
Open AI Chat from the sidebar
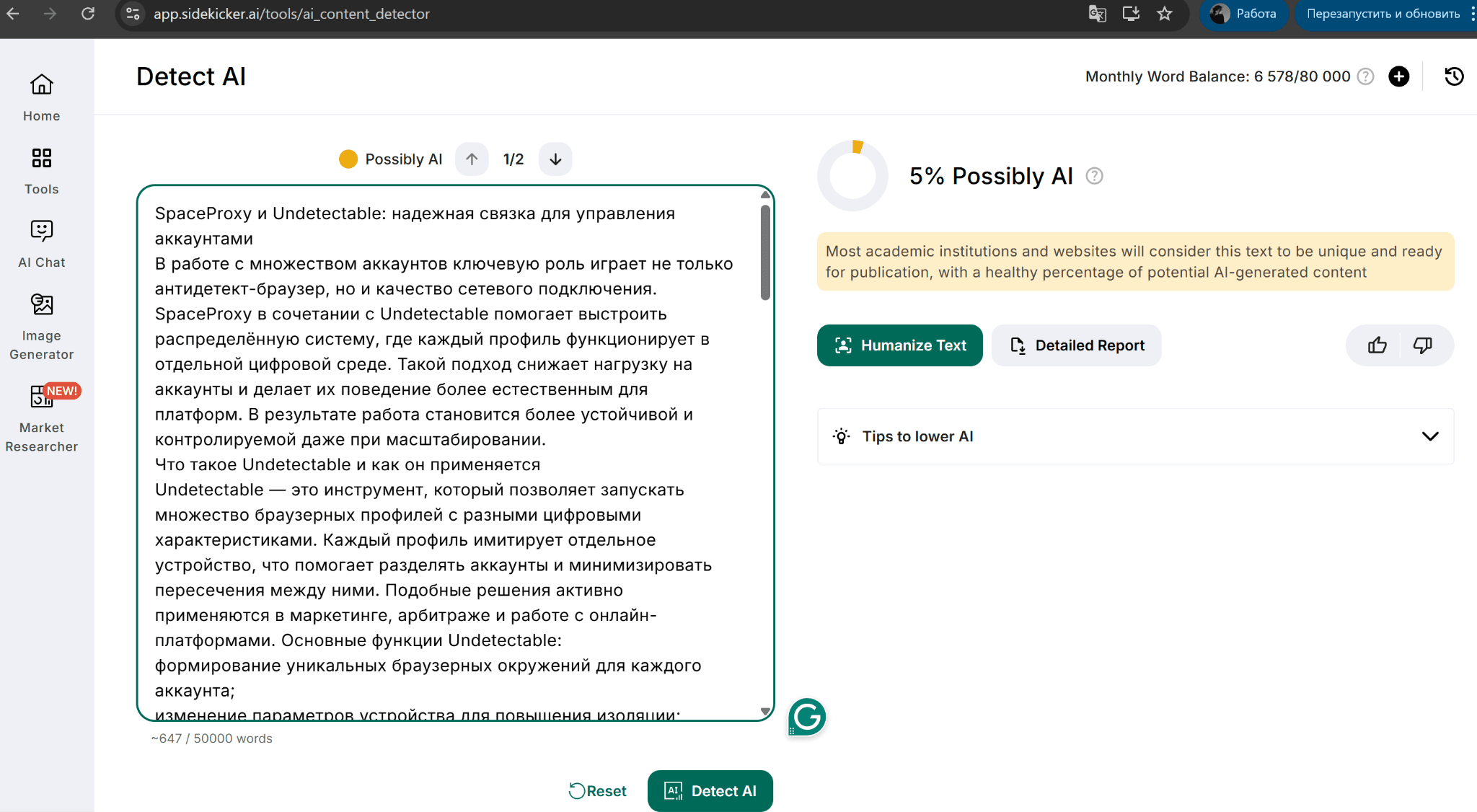click(42, 231)
